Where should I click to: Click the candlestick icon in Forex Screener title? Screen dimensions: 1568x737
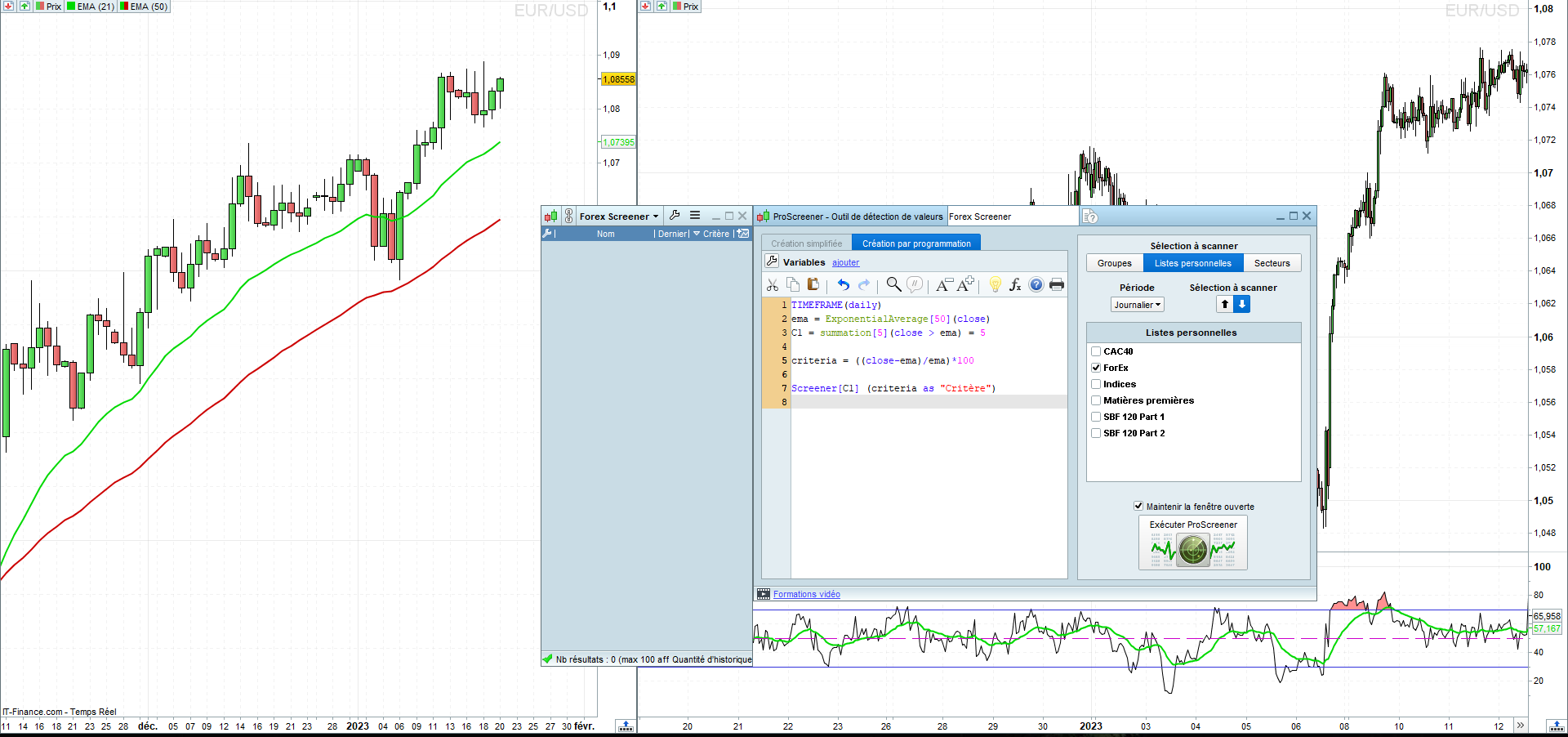click(551, 217)
